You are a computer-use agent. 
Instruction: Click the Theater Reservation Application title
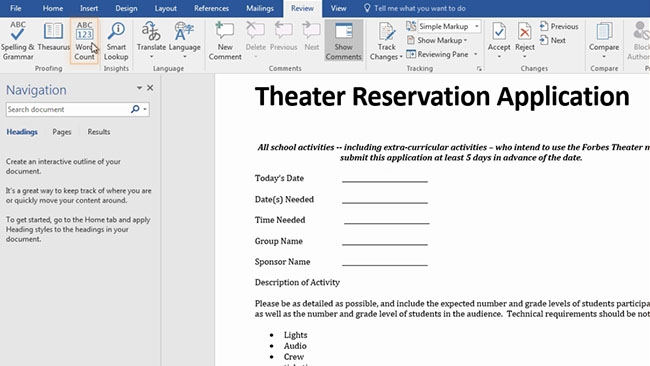pos(442,97)
